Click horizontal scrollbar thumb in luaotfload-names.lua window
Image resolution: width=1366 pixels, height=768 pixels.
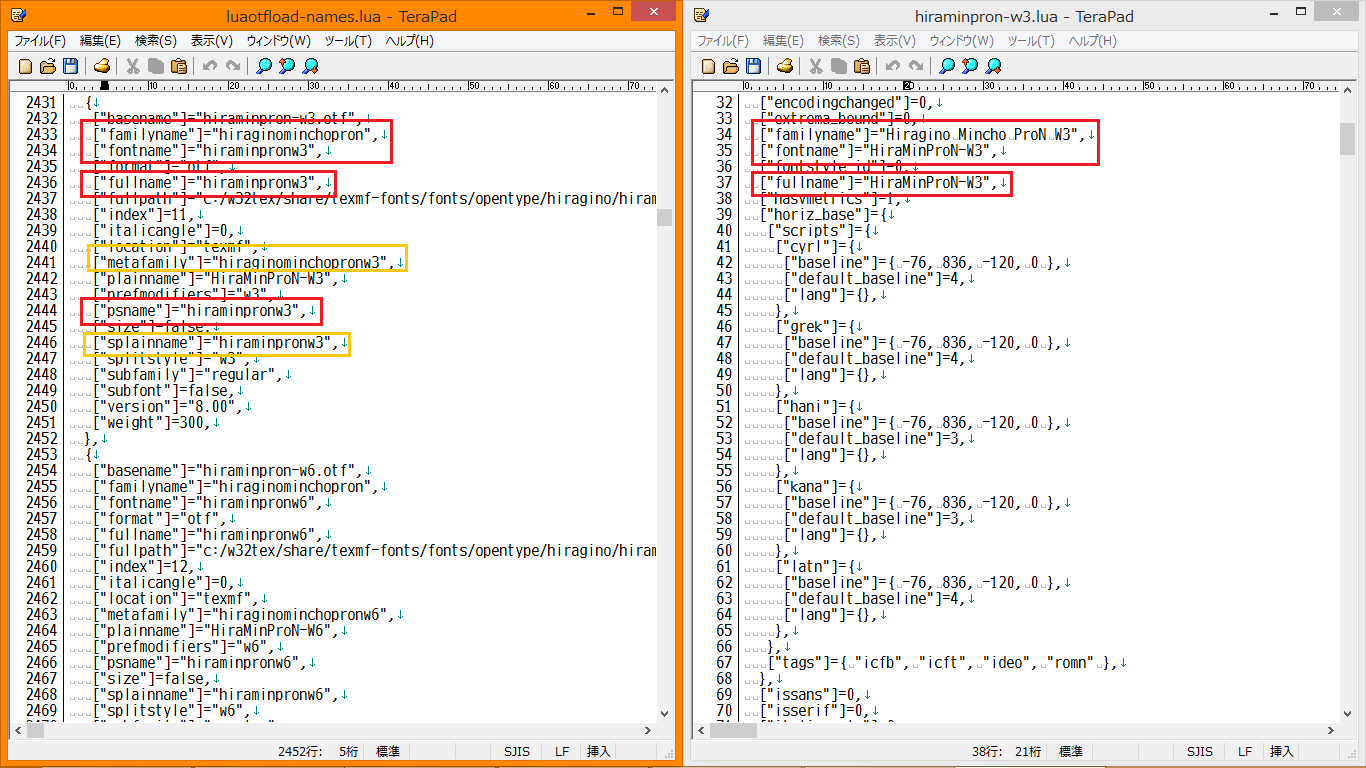coord(36,730)
